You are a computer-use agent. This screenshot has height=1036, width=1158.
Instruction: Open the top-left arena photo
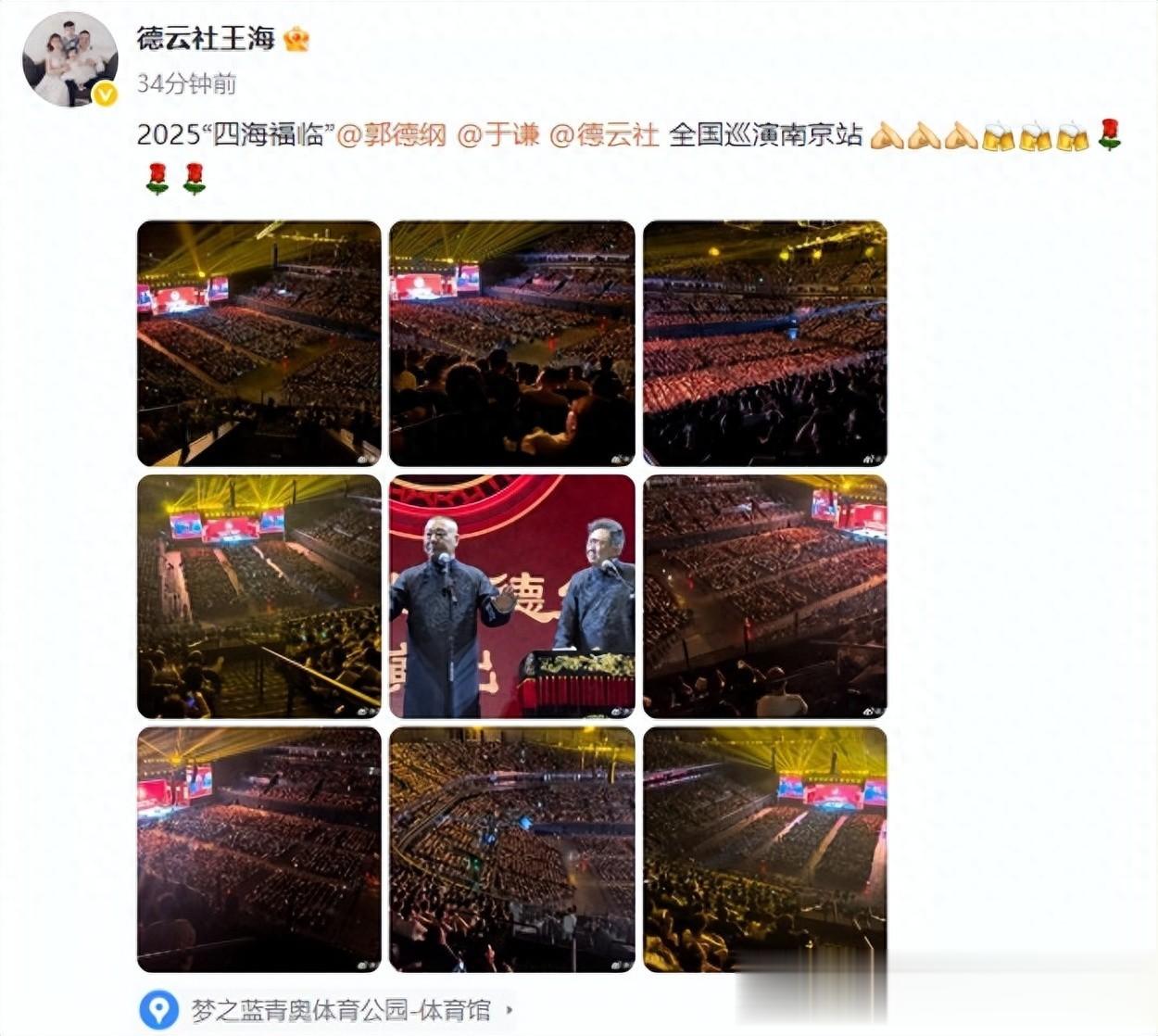[259, 344]
